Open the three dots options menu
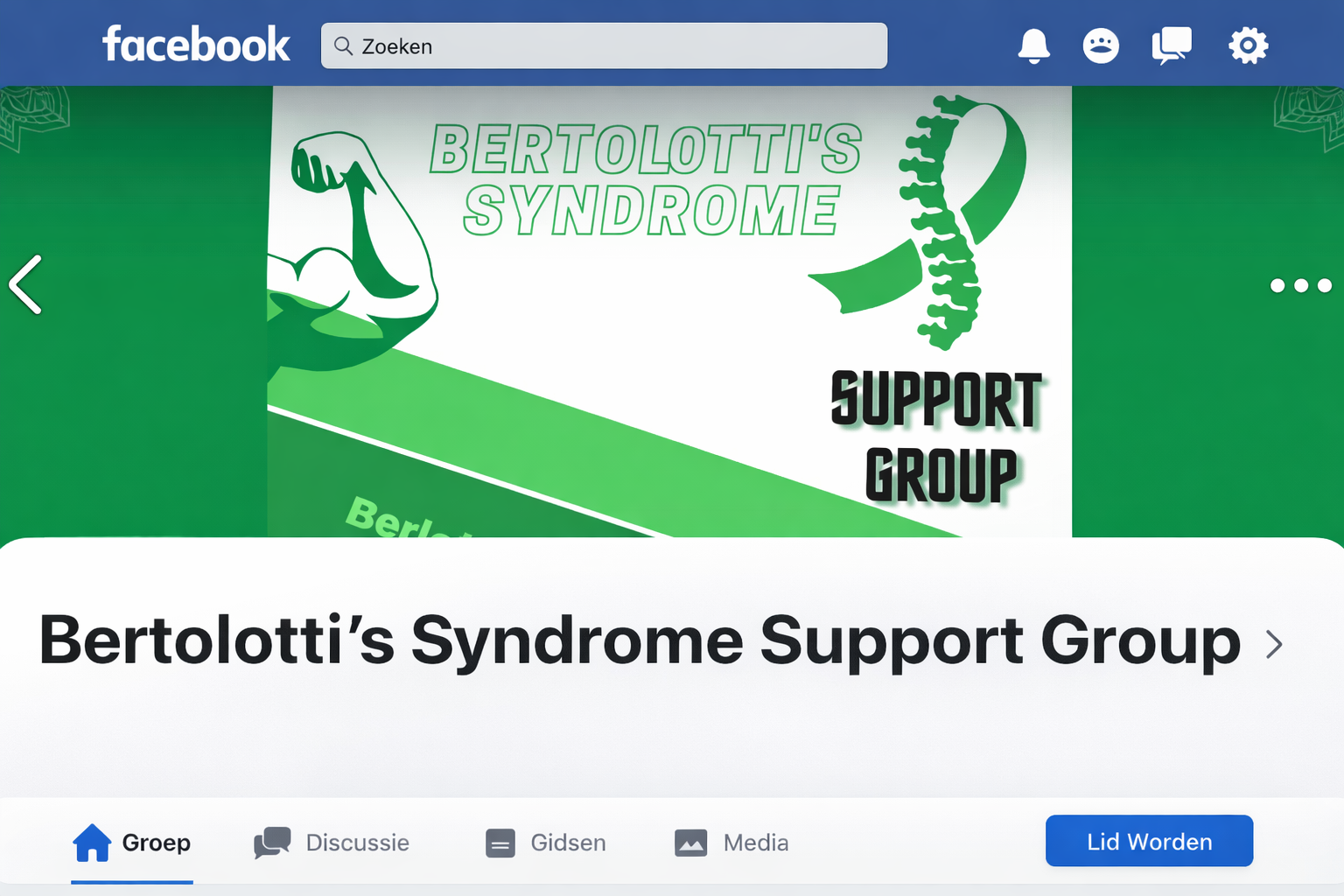 1300,285
